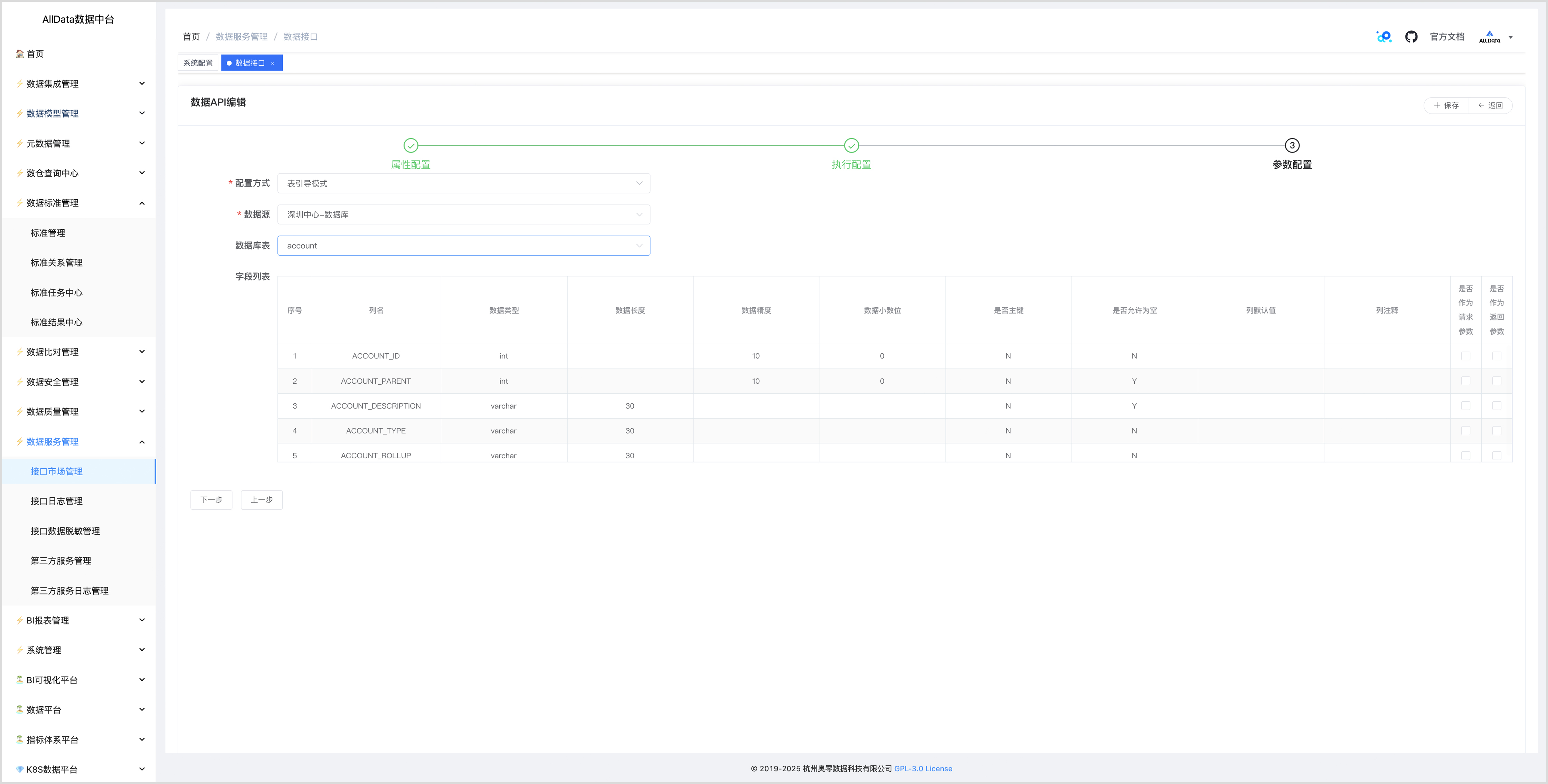Check request parameter box for ACCOUNT_PARENT row
The height and width of the screenshot is (784, 1548).
pyautogui.click(x=1466, y=381)
